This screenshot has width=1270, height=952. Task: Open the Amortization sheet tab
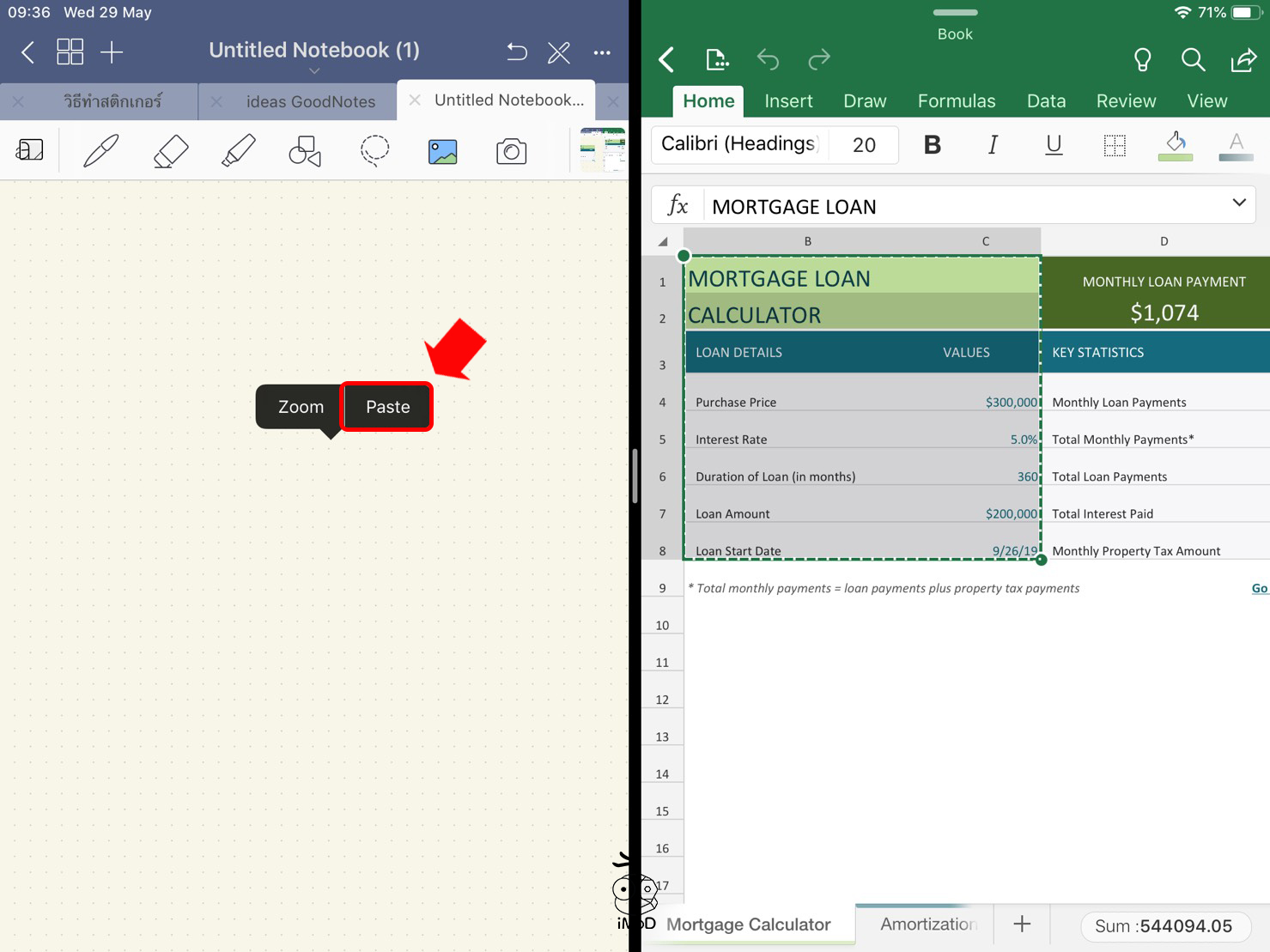(x=927, y=924)
